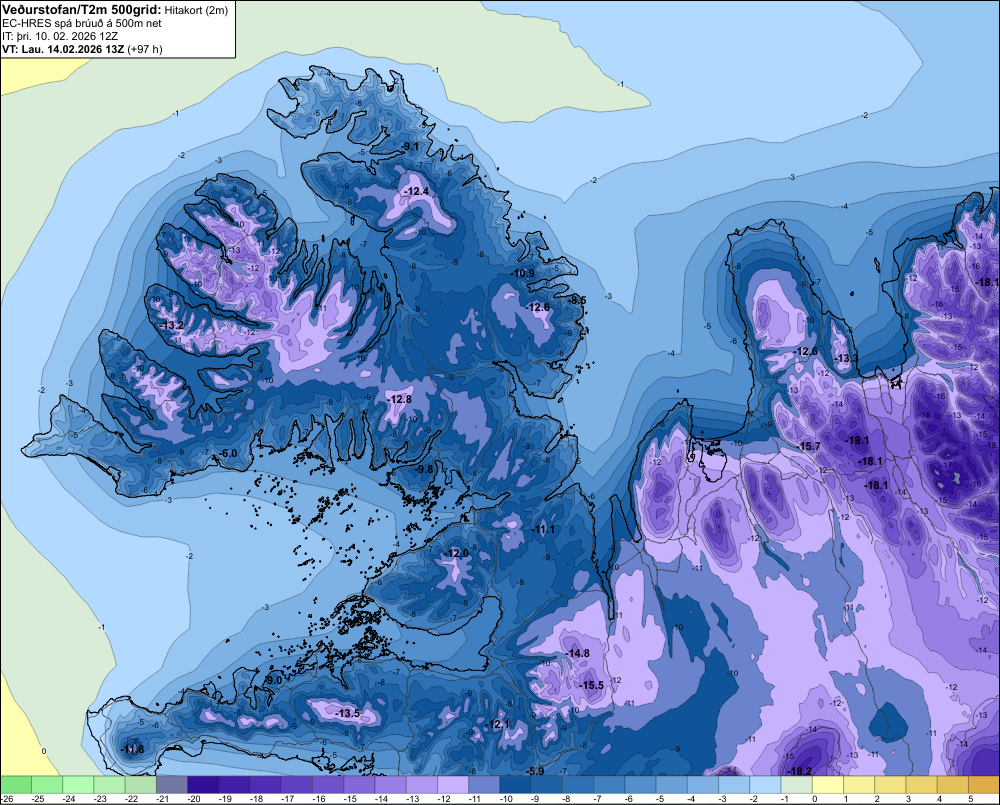Image resolution: width=1000 pixels, height=805 pixels.
Task: Click the -19.1 temperature value on the map
Action: pos(857,440)
